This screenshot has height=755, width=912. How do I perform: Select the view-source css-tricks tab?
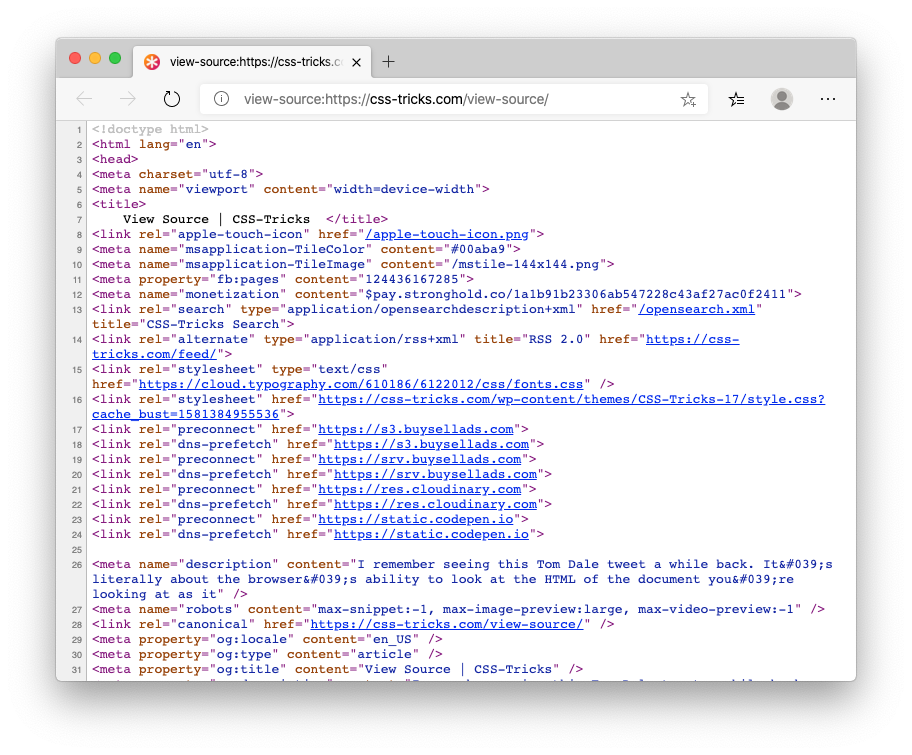tap(252, 62)
